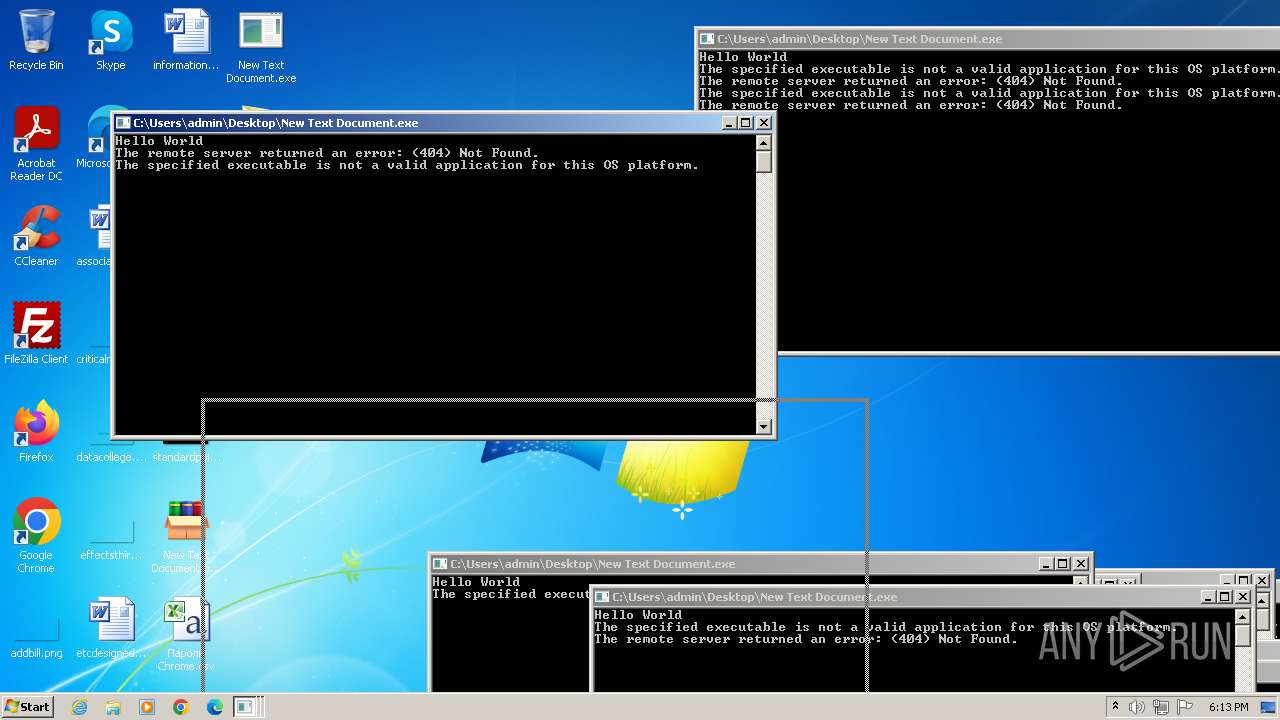Open the Recycle Bin desktop icon
Screen dimensions: 1280x720
(36, 40)
